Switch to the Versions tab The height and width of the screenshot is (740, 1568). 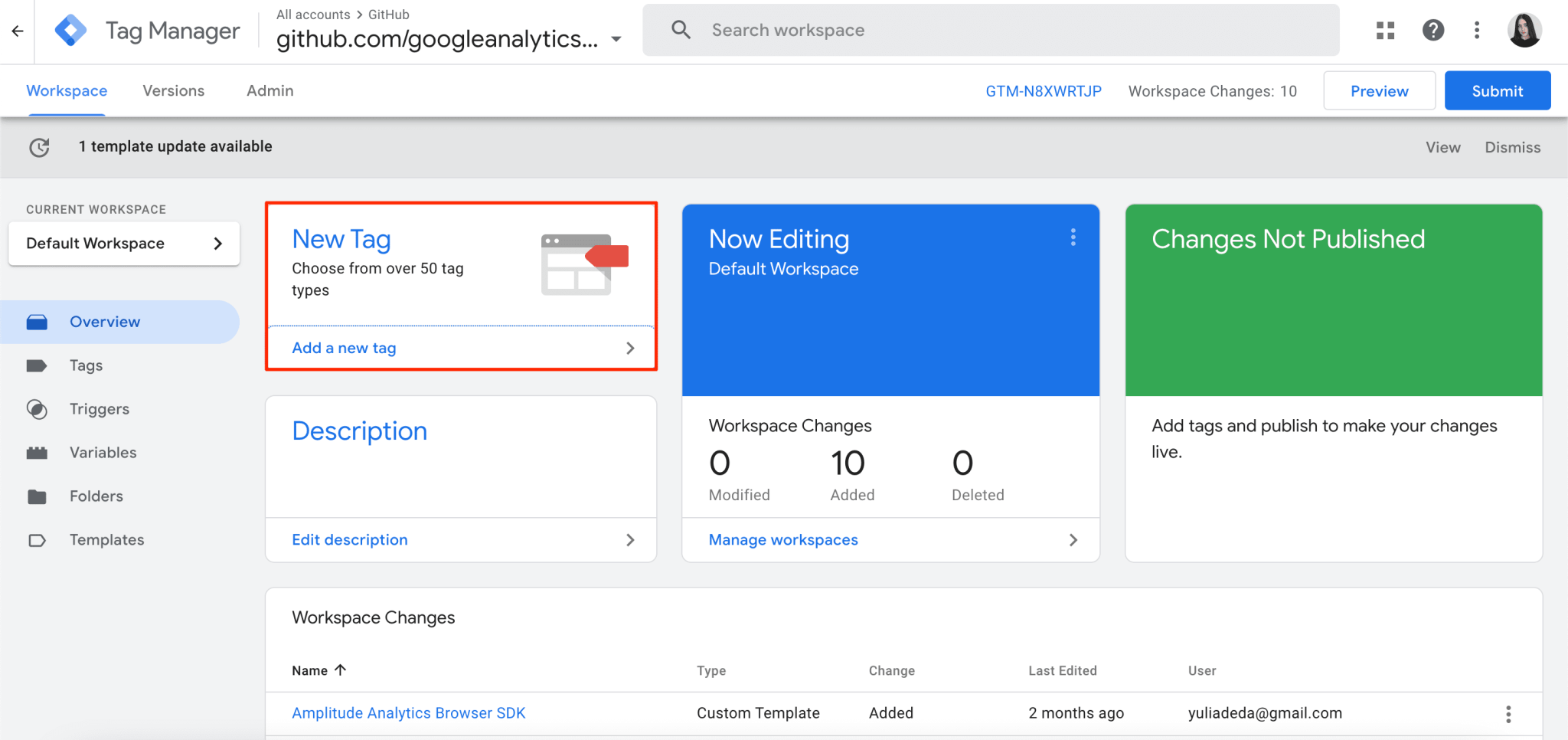coord(173,90)
